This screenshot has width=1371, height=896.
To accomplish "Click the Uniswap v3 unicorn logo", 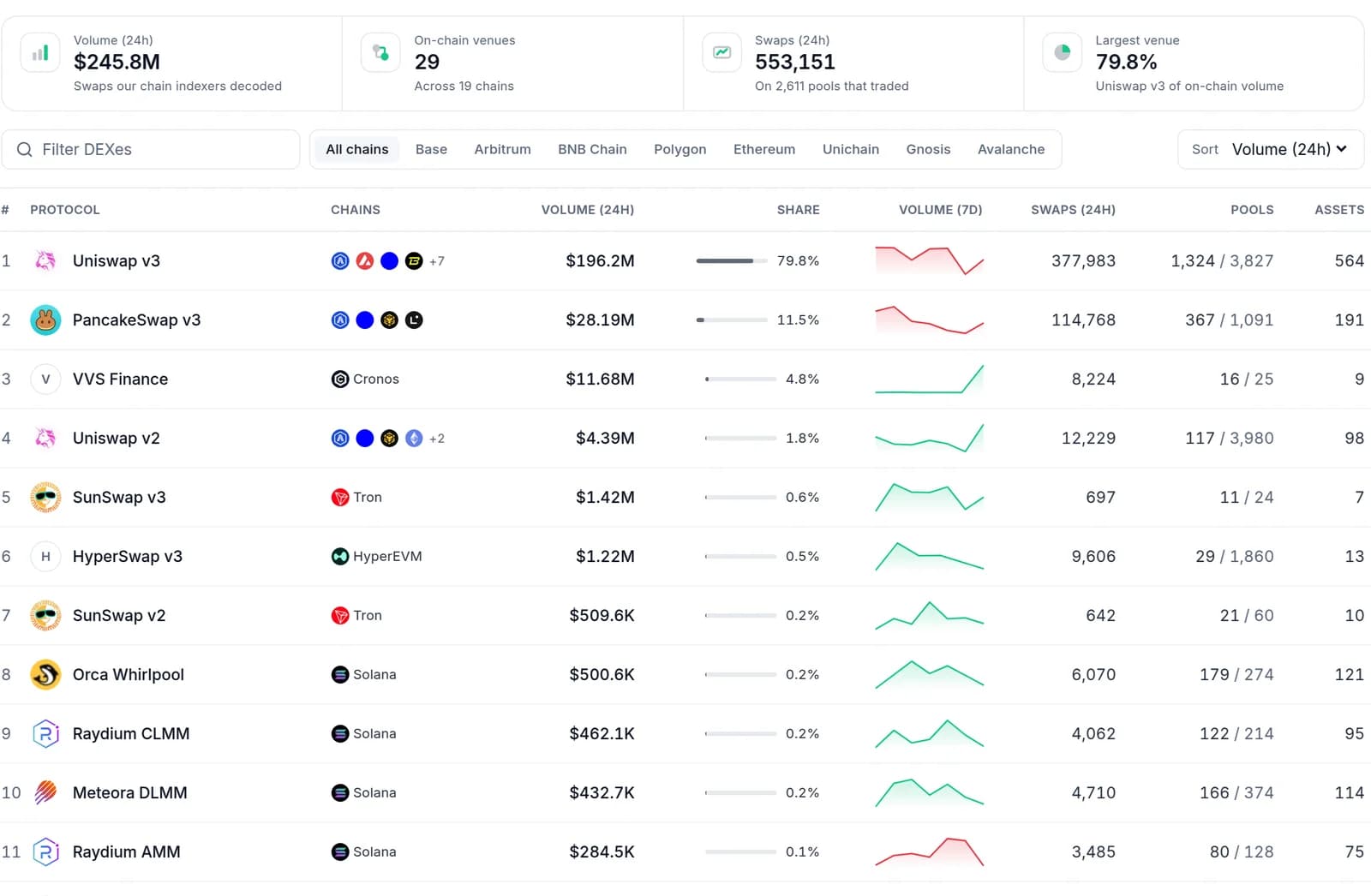I will pos(45,261).
